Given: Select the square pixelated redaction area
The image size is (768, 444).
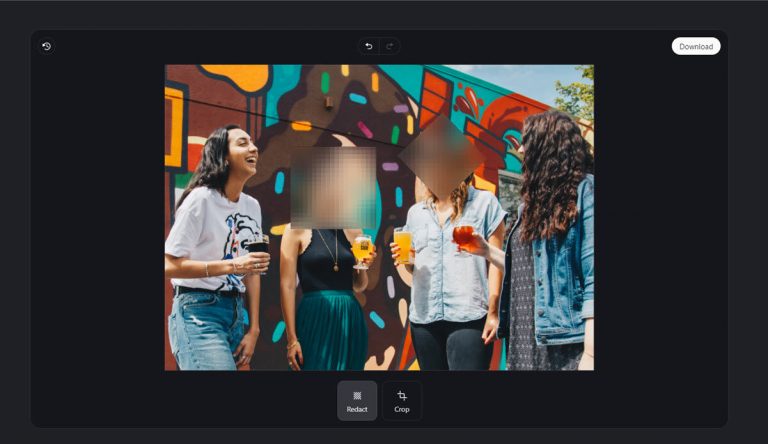Looking at the screenshot, I should (333, 187).
